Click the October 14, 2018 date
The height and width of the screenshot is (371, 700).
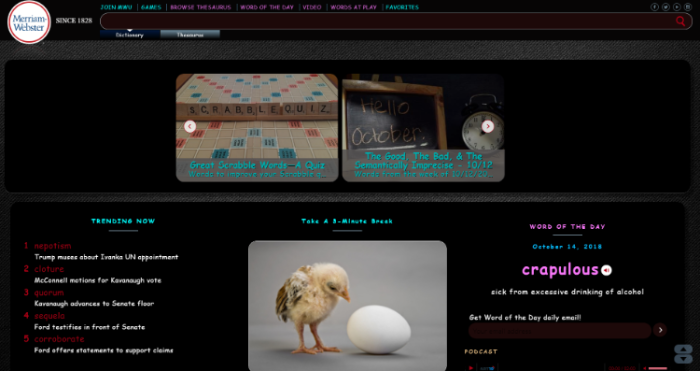567,246
